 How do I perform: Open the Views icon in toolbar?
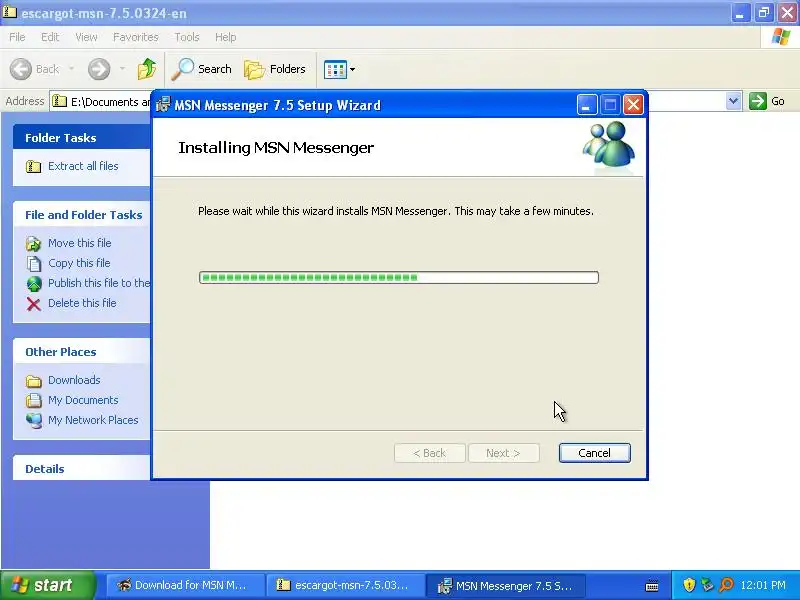[335, 69]
